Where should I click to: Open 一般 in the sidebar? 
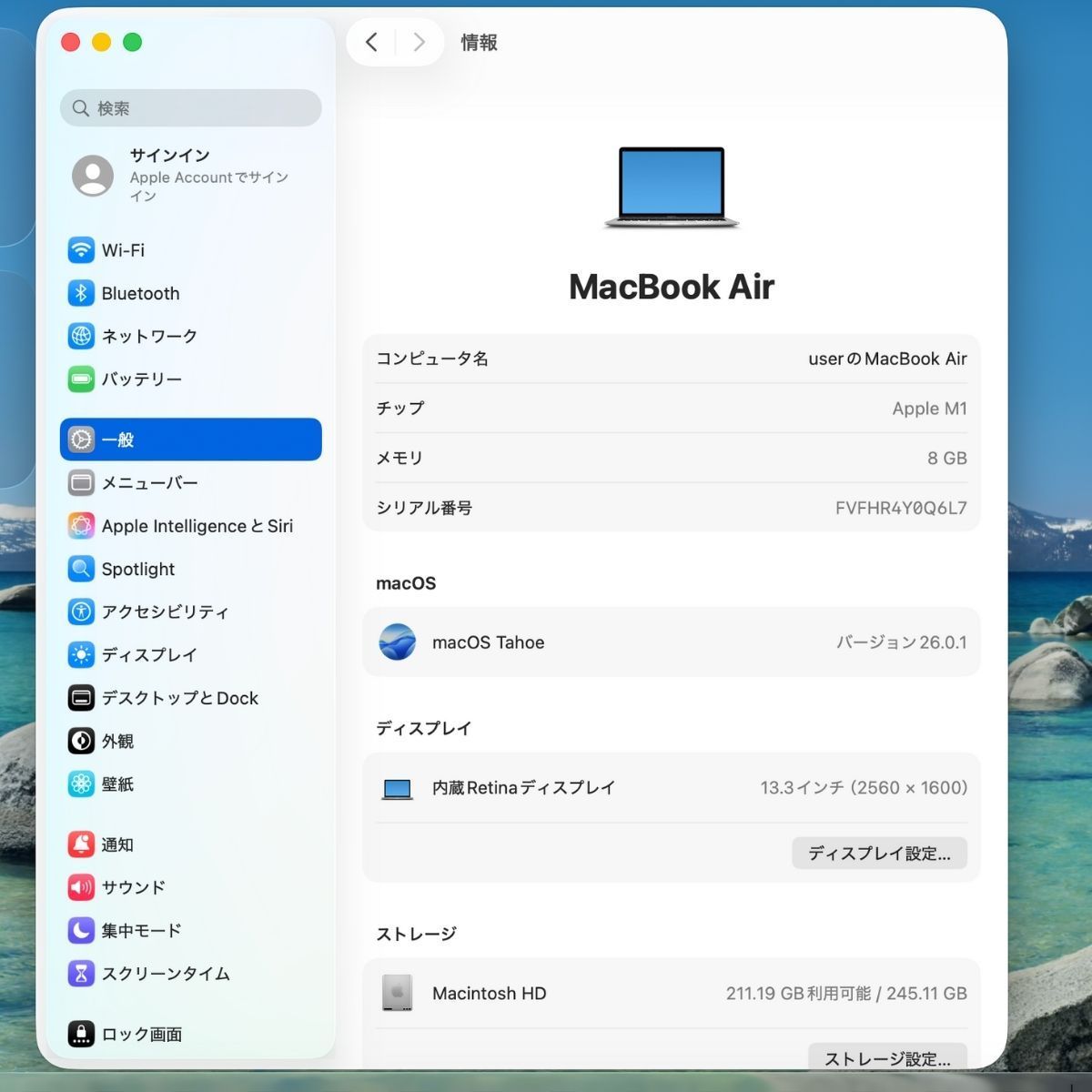[190, 440]
